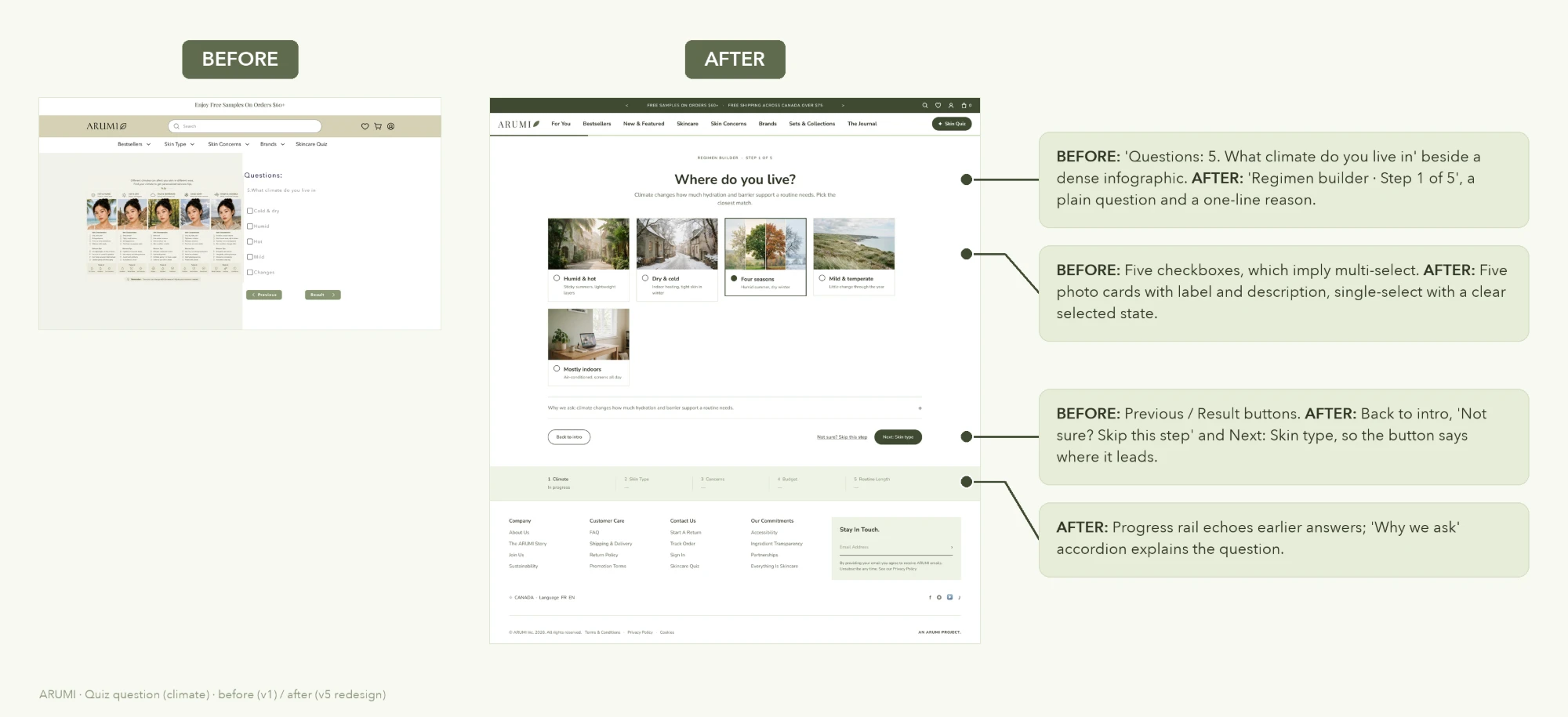Image resolution: width=1568 pixels, height=717 pixels.
Task: Open the shopping bag in After header
Action: (x=966, y=105)
